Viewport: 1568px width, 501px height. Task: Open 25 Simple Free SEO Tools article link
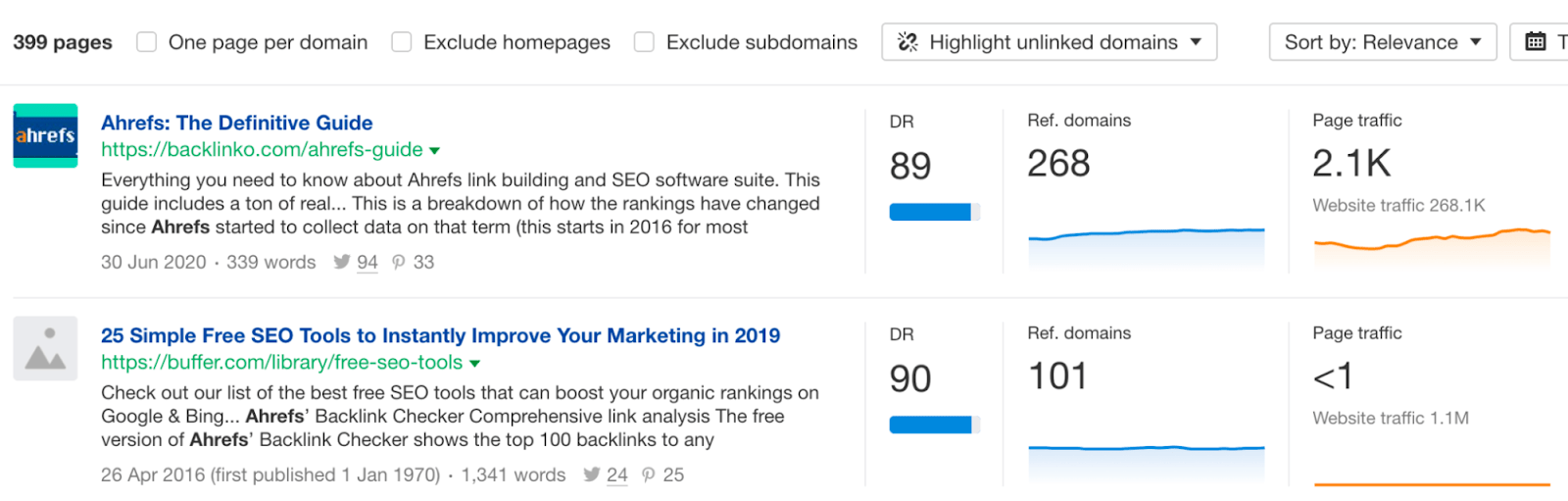point(441,335)
